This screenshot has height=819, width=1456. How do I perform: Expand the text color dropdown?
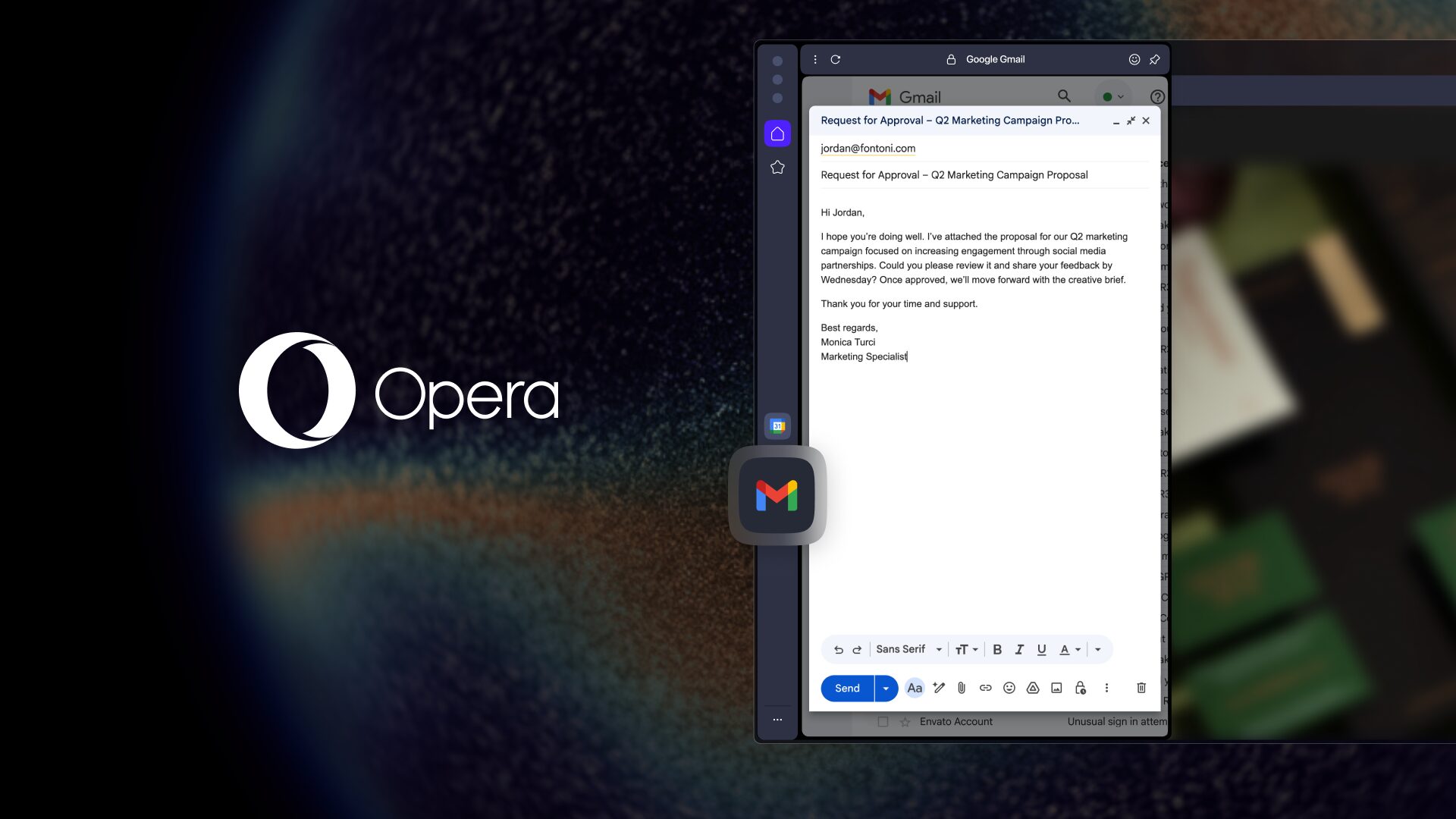[x=1078, y=649]
